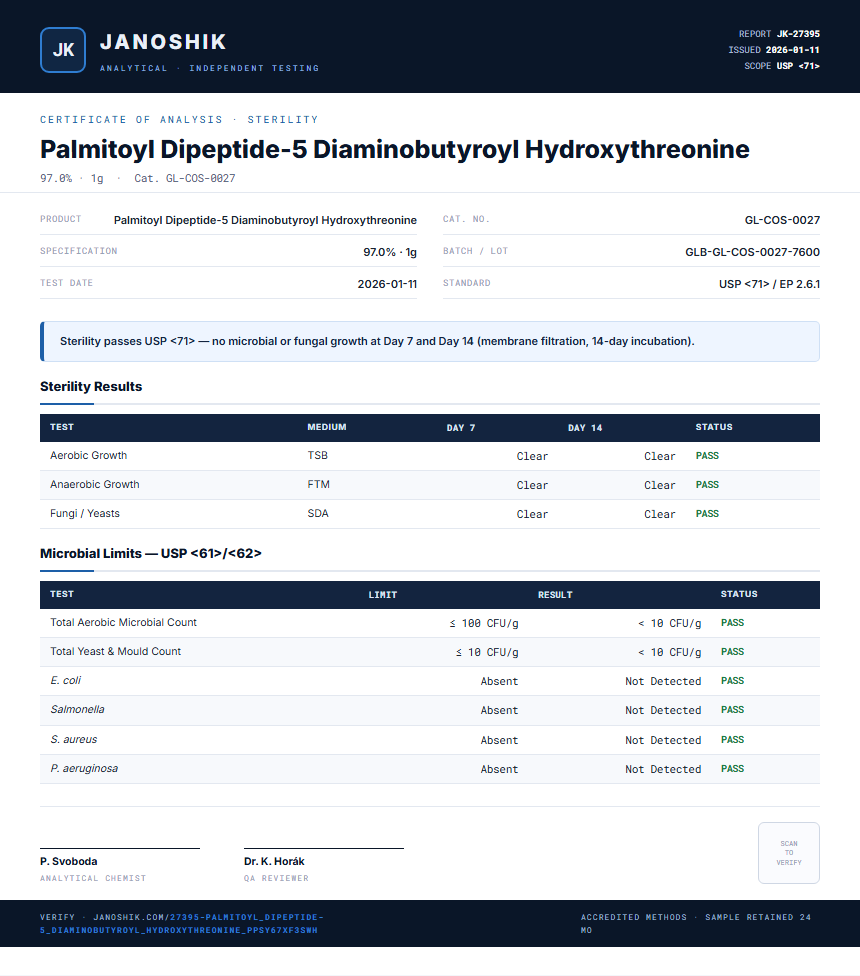The height and width of the screenshot is (976, 860).
Task: Click batch value GLB-GL-COS-0027-7600
Action: tap(752, 252)
